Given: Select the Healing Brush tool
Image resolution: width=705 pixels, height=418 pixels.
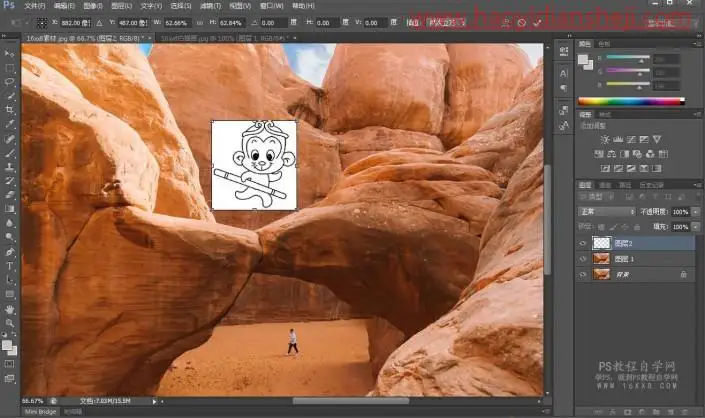Looking at the screenshot, I should click(9, 139).
